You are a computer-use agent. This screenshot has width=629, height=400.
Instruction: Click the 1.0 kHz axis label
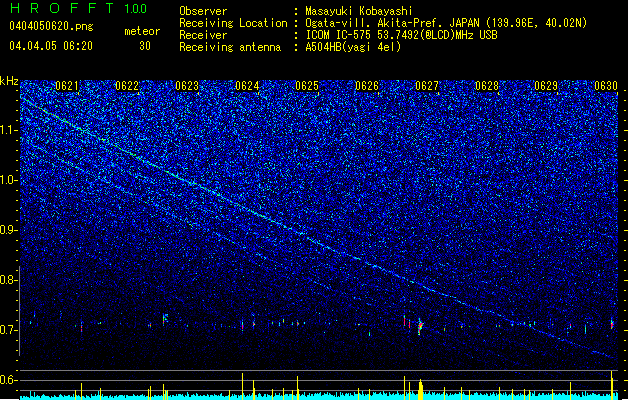coord(9,180)
